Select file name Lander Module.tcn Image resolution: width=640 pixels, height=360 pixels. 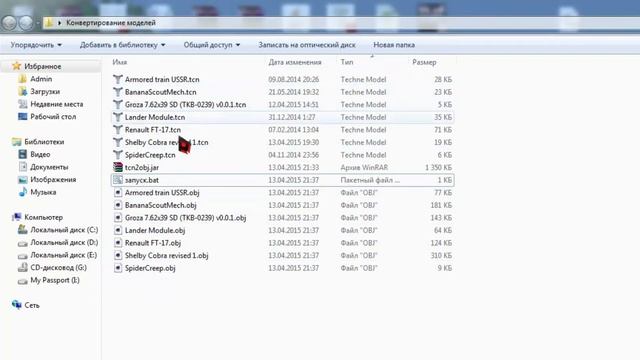pyautogui.click(x=155, y=117)
